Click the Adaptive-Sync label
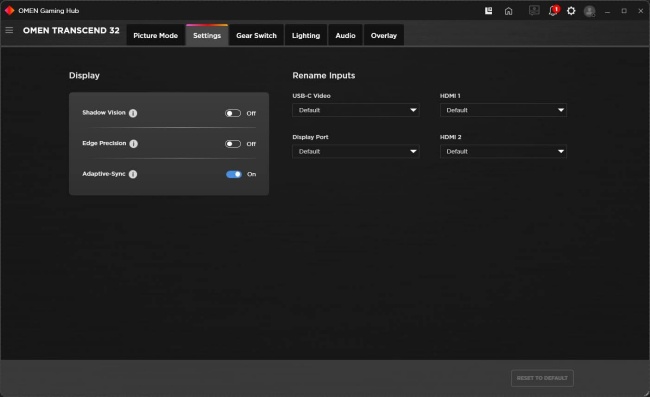 104,174
